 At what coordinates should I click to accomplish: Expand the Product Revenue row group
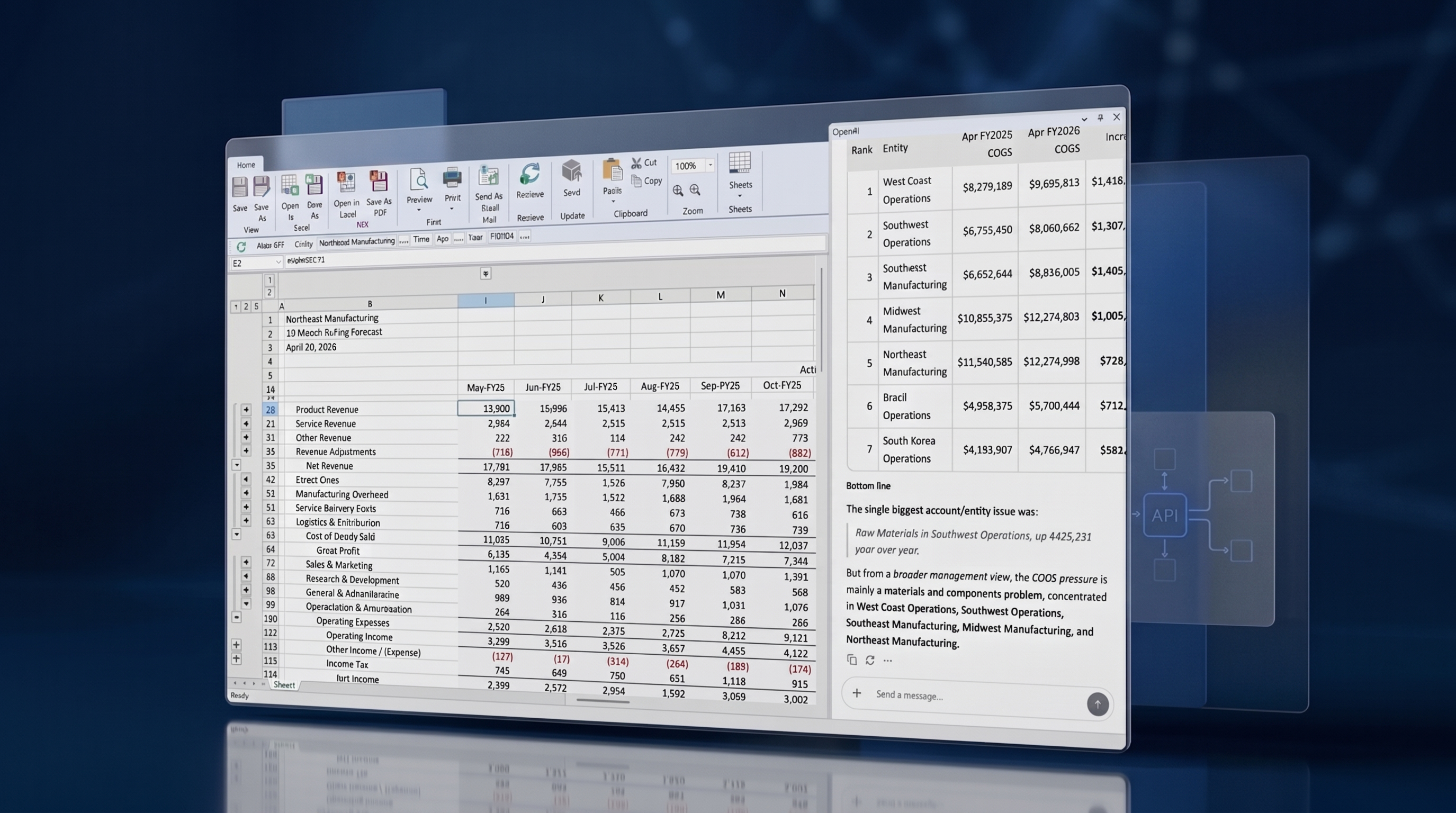click(246, 409)
